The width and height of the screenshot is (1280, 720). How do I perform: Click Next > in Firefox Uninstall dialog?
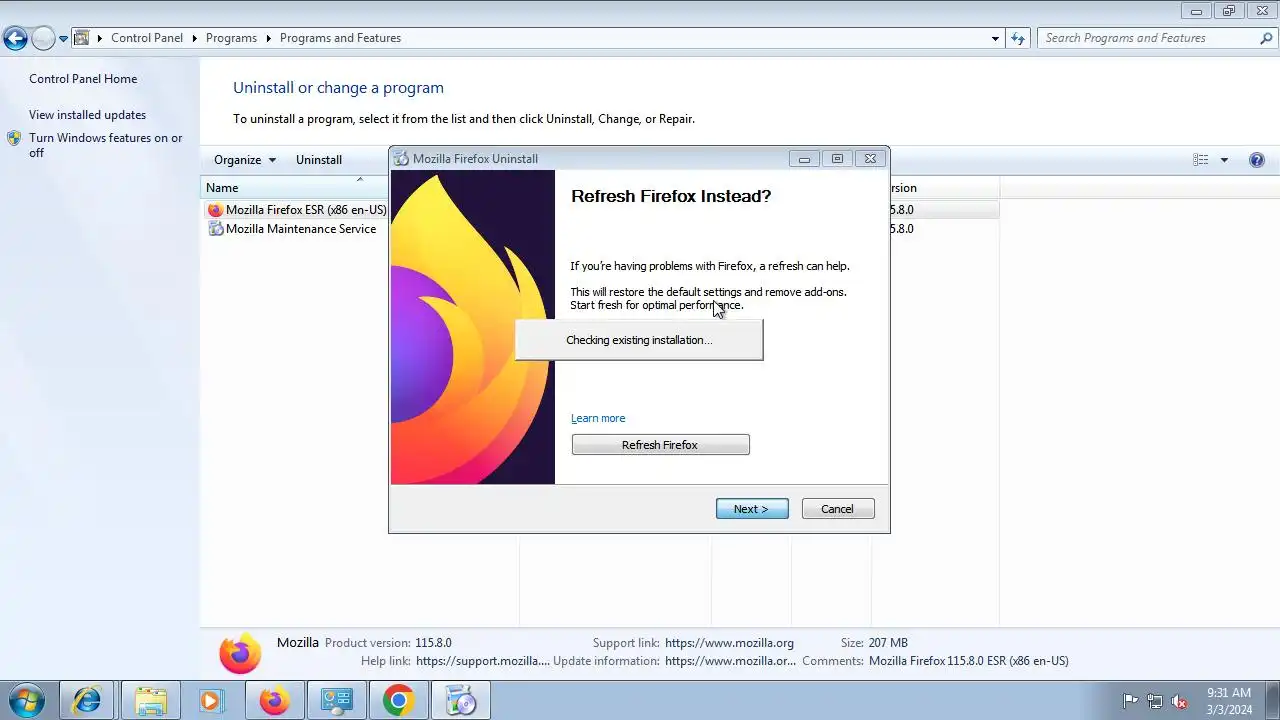pyautogui.click(x=752, y=509)
